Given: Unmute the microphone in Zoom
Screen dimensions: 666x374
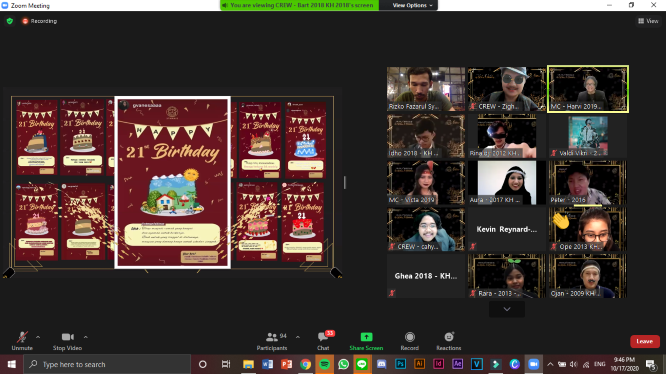Looking at the screenshot, I should (x=22, y=341).
